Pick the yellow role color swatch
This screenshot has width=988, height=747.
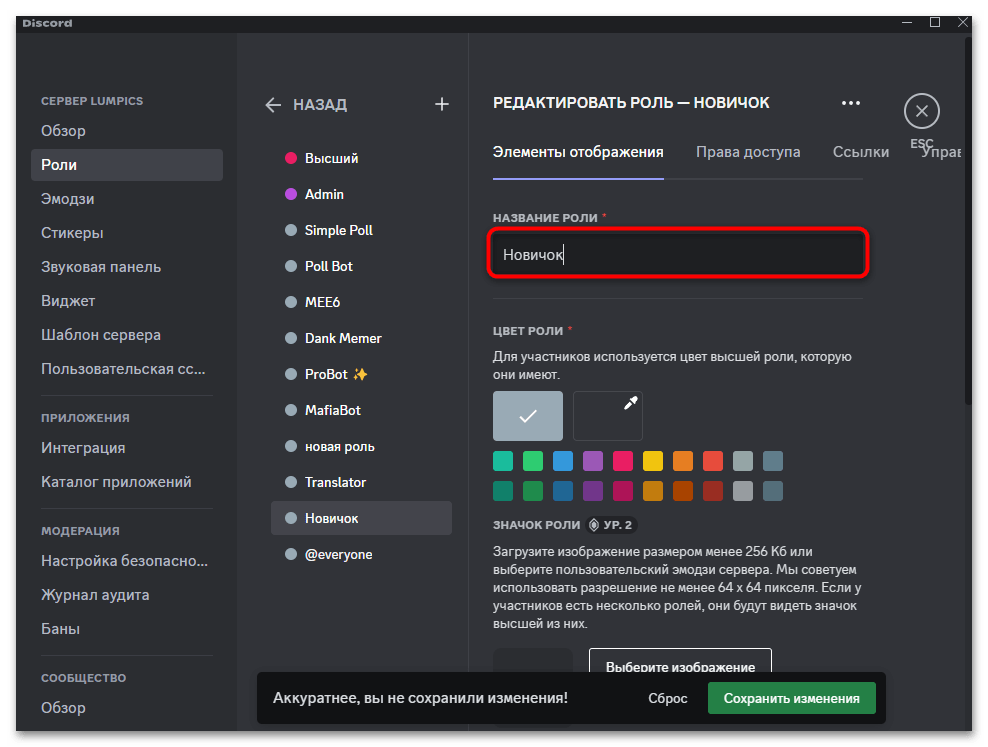(653, 461)
